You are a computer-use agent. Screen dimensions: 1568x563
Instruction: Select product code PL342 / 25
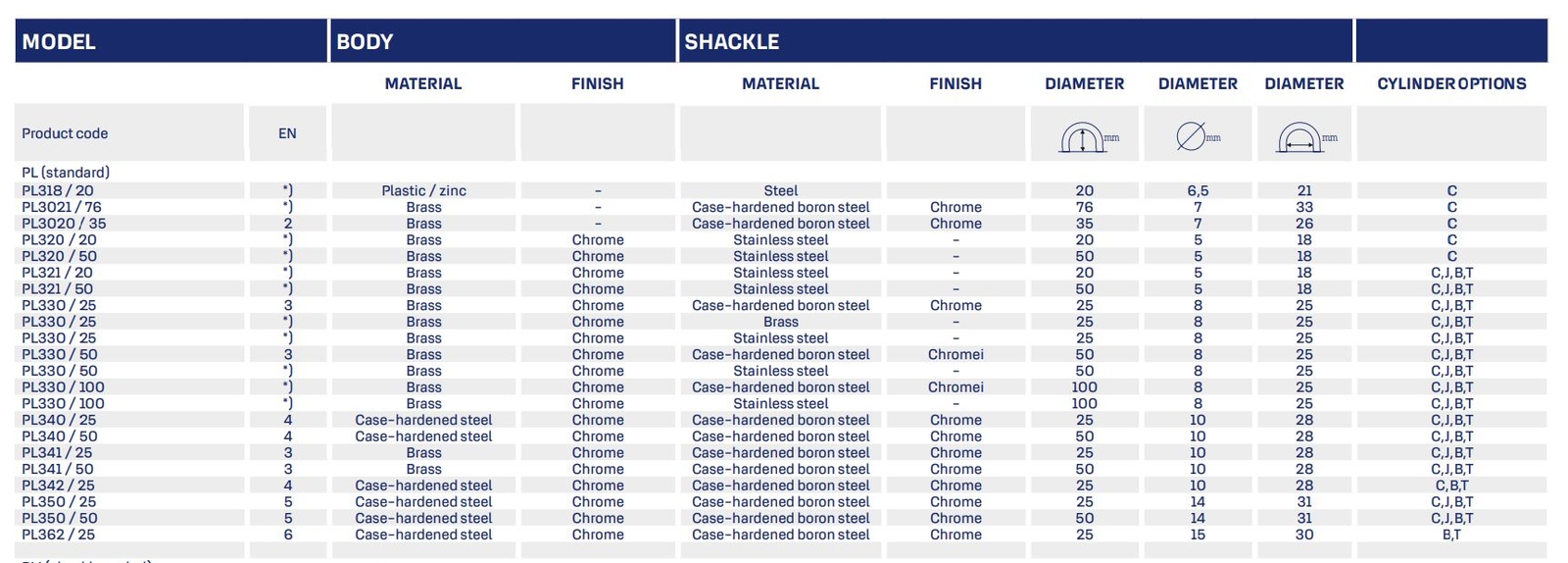[x=59, y=486]
